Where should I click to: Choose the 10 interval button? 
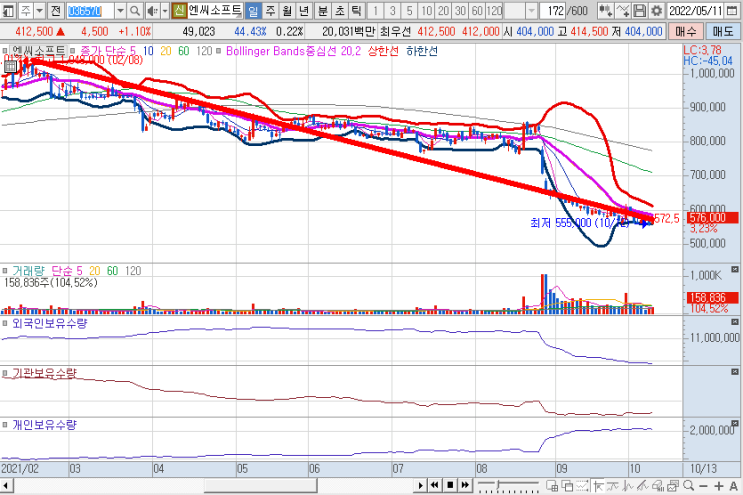pos(426,10)
